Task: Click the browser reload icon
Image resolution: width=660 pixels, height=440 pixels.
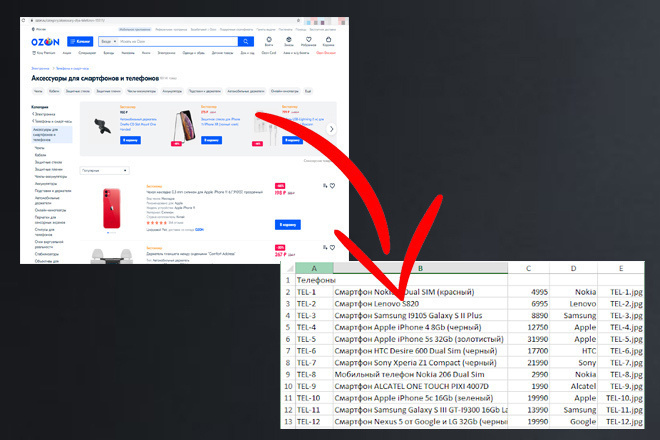Action: [24, 20]
